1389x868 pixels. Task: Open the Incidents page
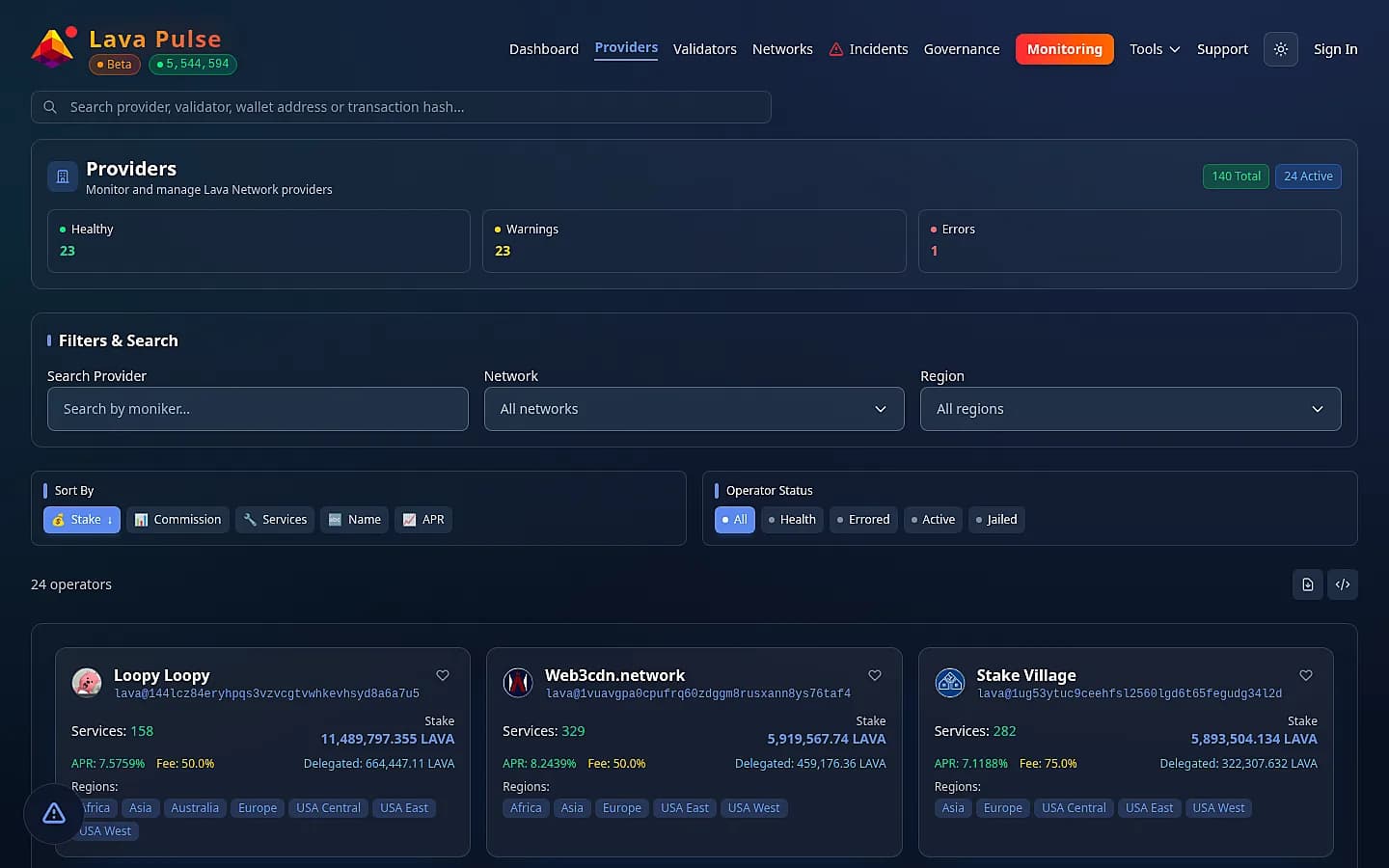coord(868,49)
